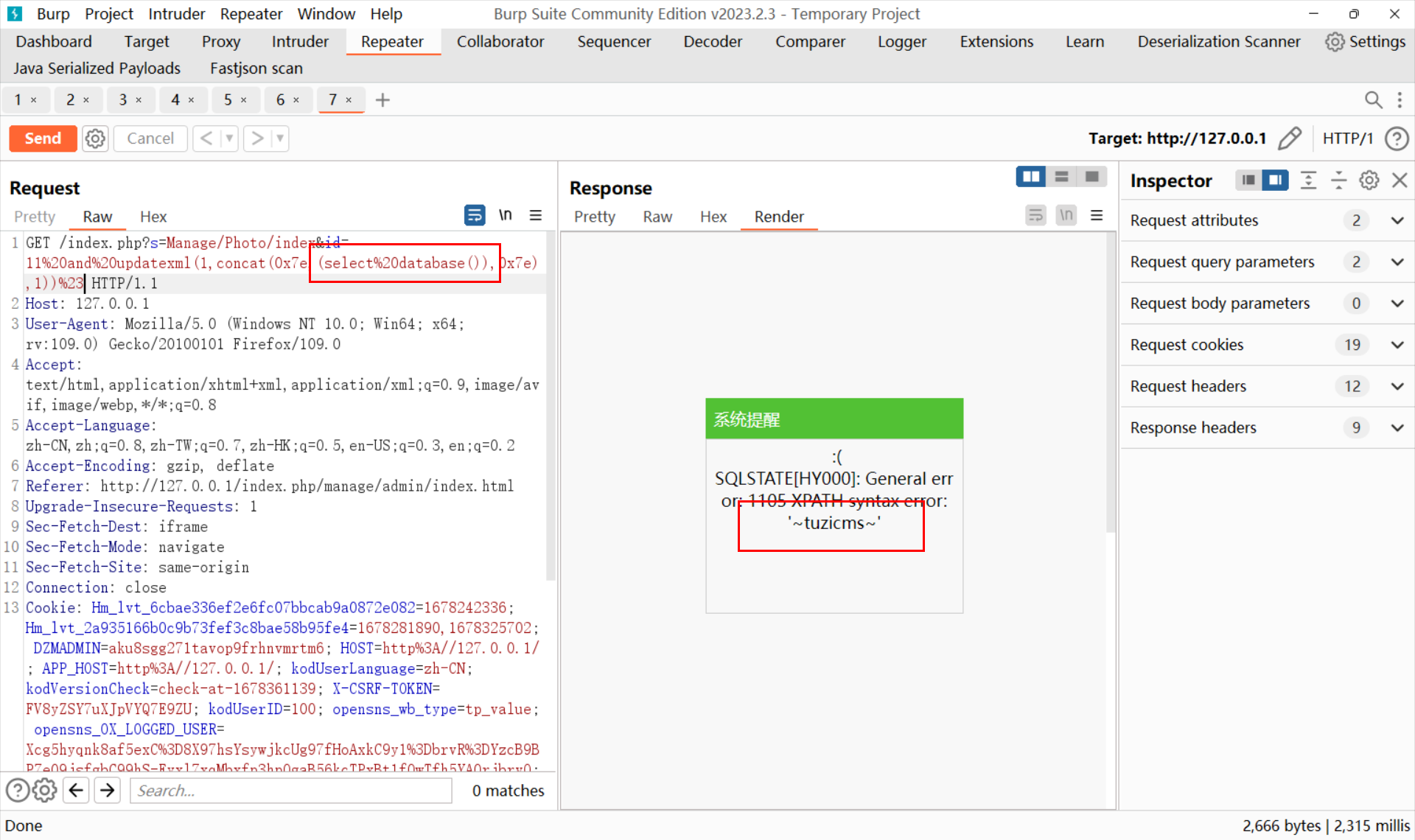Toggle word wrap in the Request editor
This screenshot has width=1415, height=840.
click(475, 215)
